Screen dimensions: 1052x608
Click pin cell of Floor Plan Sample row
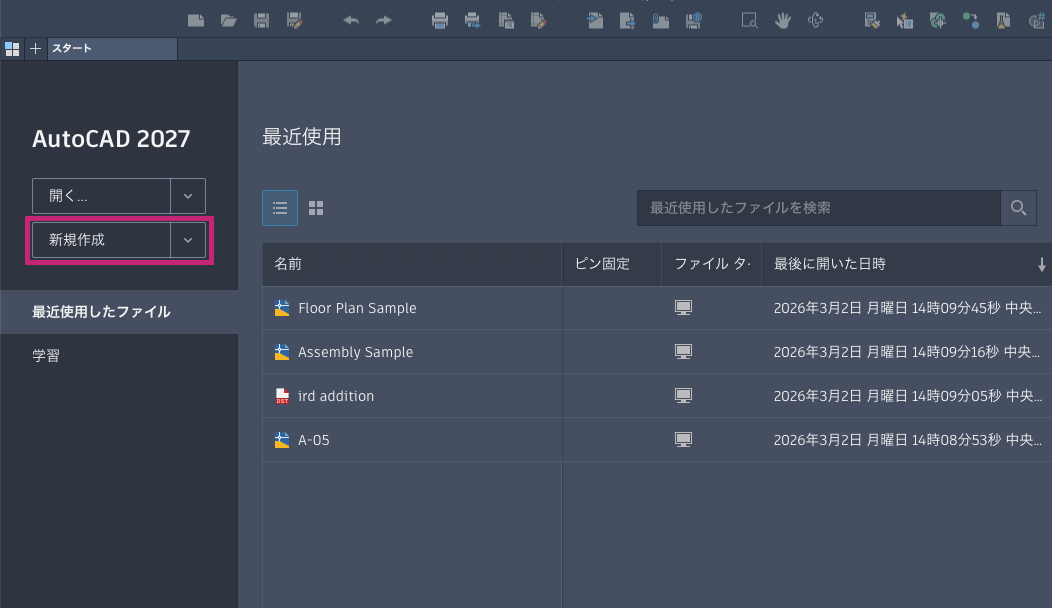(x=611, y=308)
